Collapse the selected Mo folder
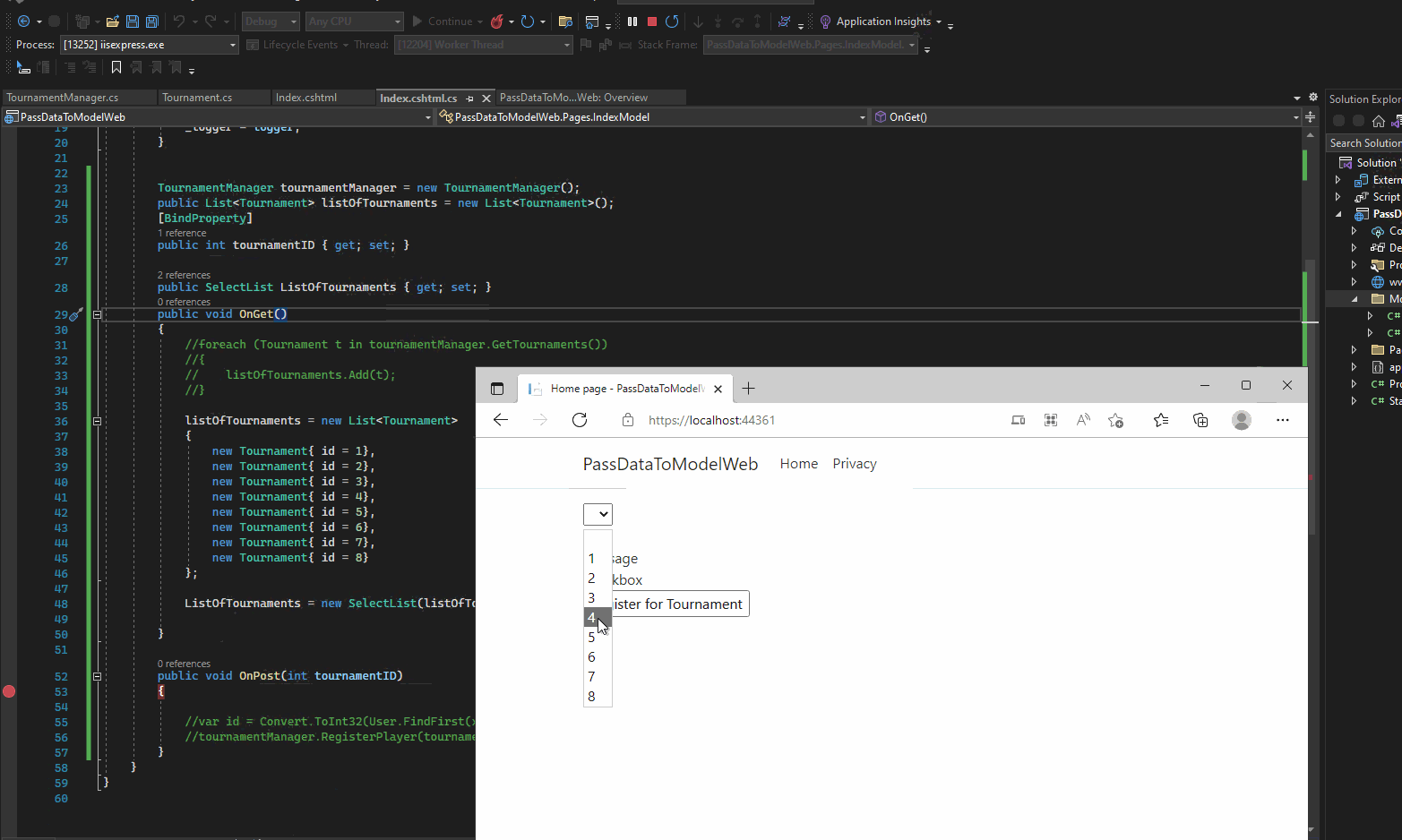Image resolution: width=1402 pixels, height=840 pixels. click(1355, 299)
